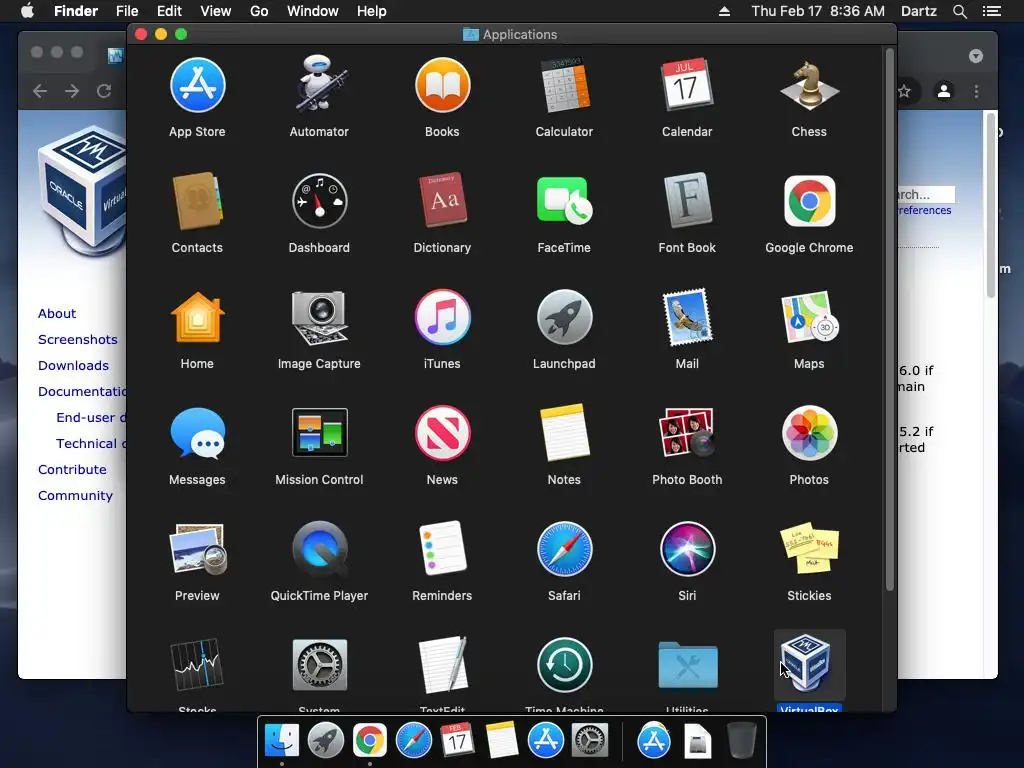Select the Reminders app in Applications window
This screenshot has height=768, width=1024.
pyautogui.click(x=442, y=549)
